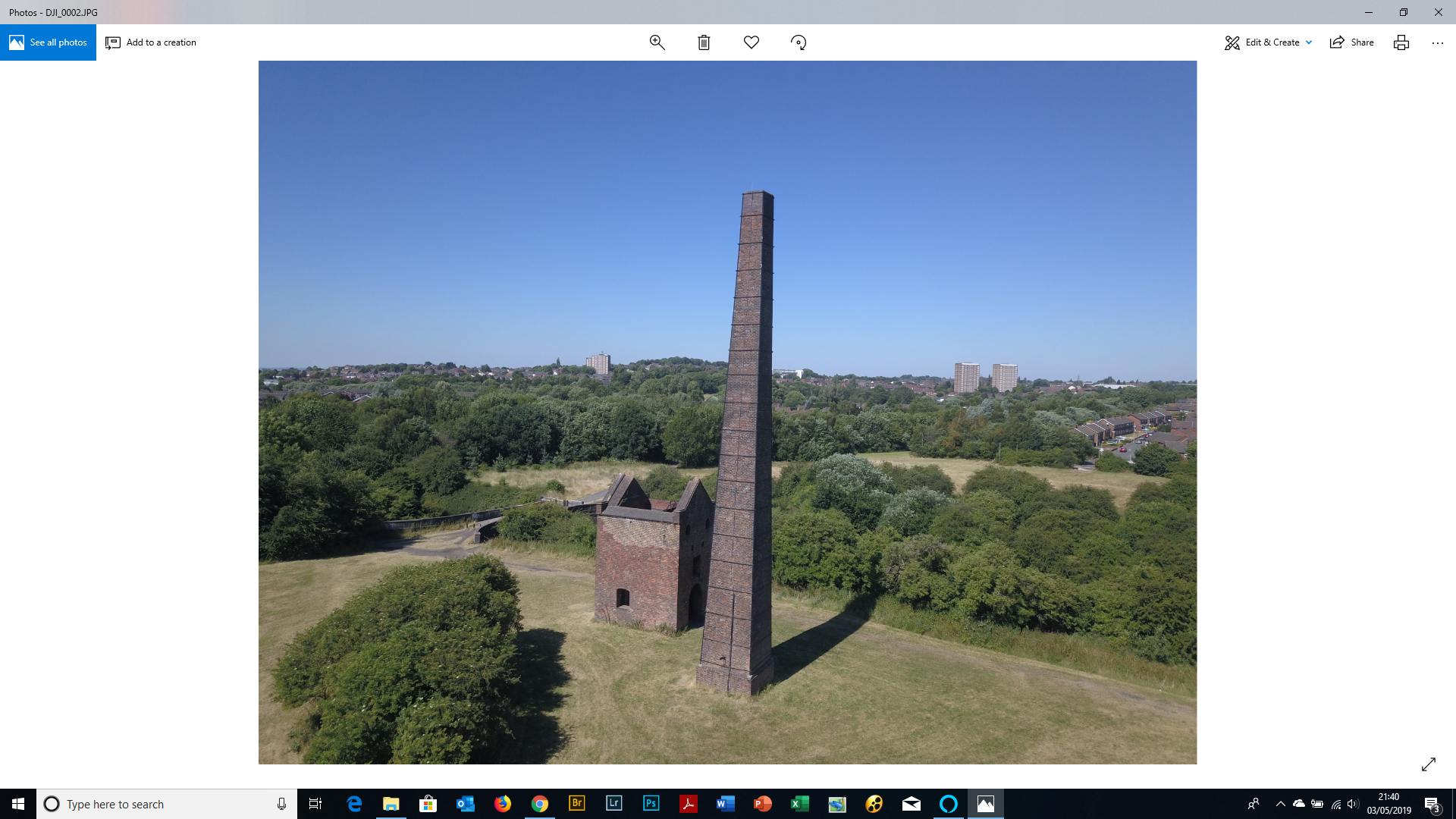1456x819 pixels.
Task: Enter fullscreen using the expand arrows icon
Action: click(x=1429, y=764)
